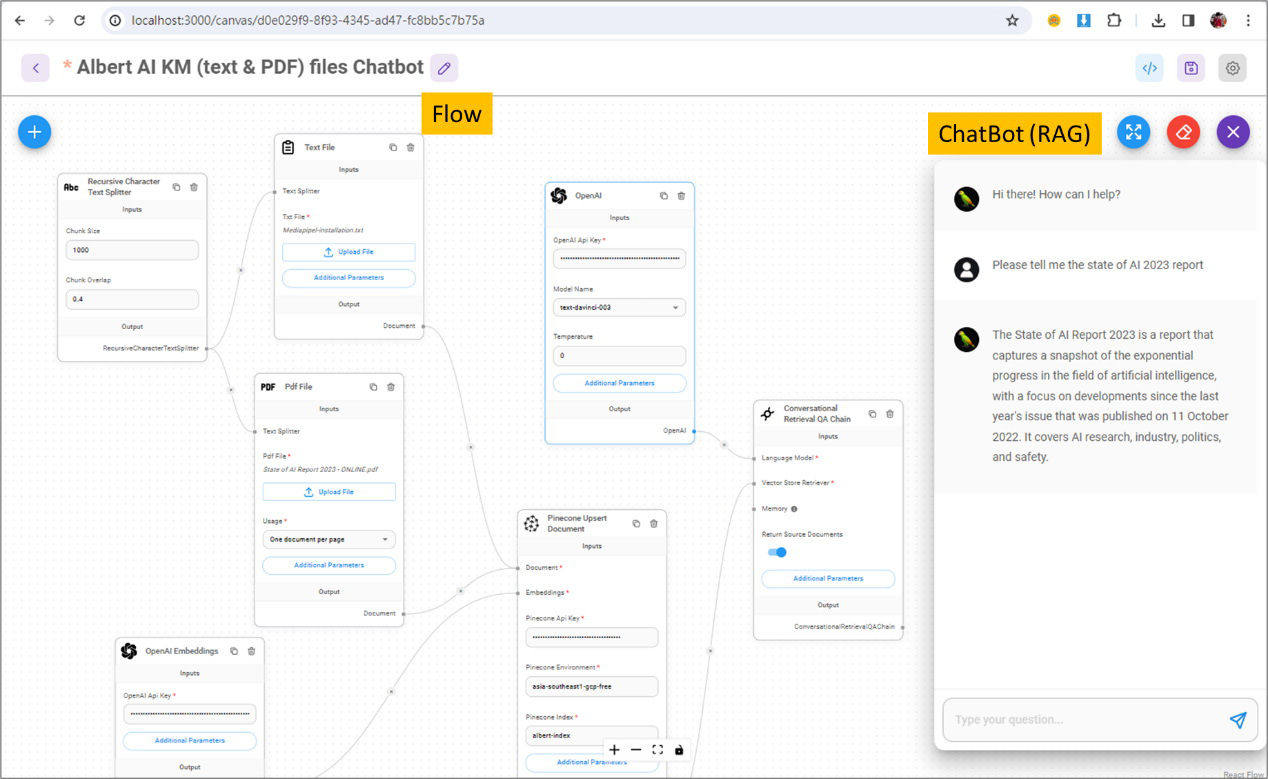Open the Chrome three-dot menu
This screenshot has width=1268, height=779.
1248,20
